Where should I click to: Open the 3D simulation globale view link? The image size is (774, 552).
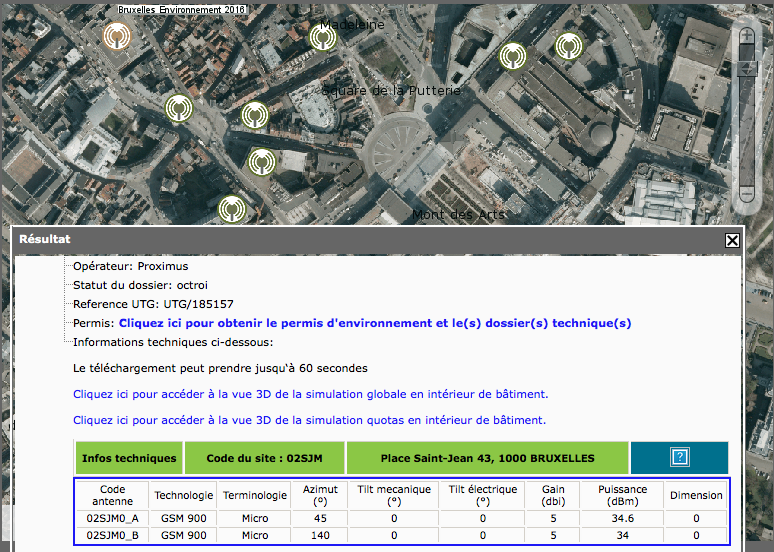[310, 394]
